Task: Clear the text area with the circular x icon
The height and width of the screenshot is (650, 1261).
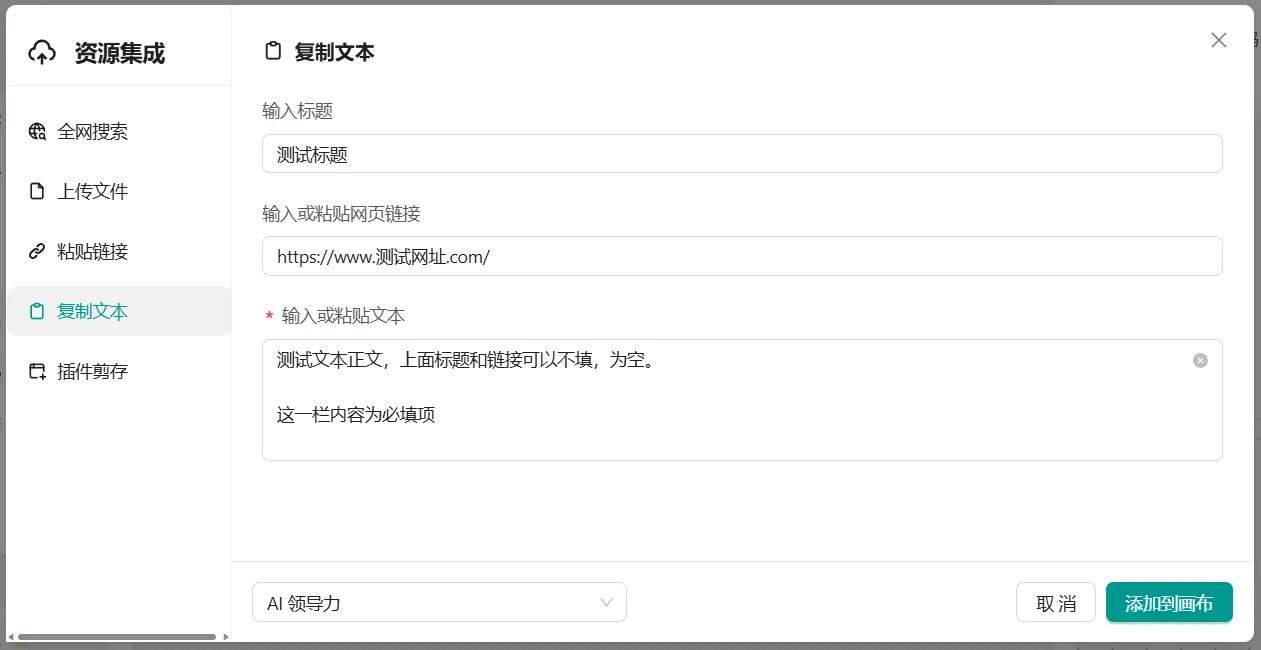Action: (1200, 360)
